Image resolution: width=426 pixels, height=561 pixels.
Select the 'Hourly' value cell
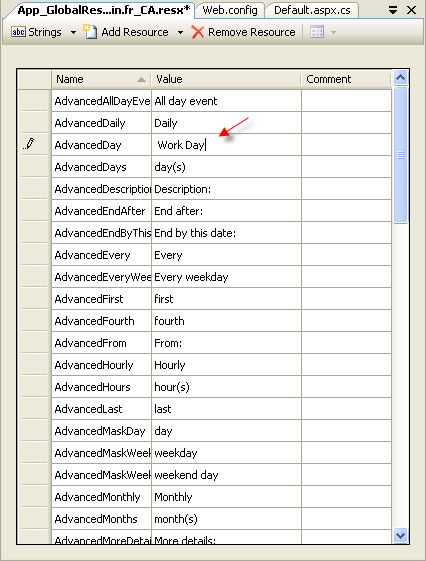227,365
